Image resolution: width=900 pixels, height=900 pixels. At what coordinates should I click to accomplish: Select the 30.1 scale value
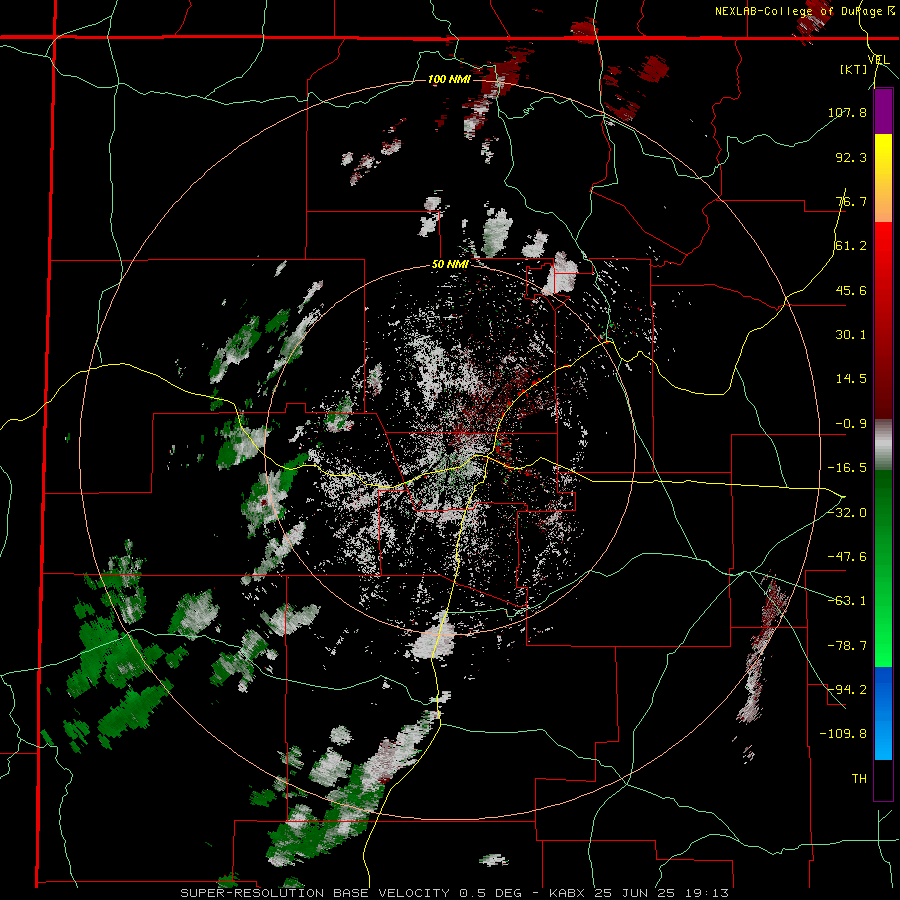(851, 335)
